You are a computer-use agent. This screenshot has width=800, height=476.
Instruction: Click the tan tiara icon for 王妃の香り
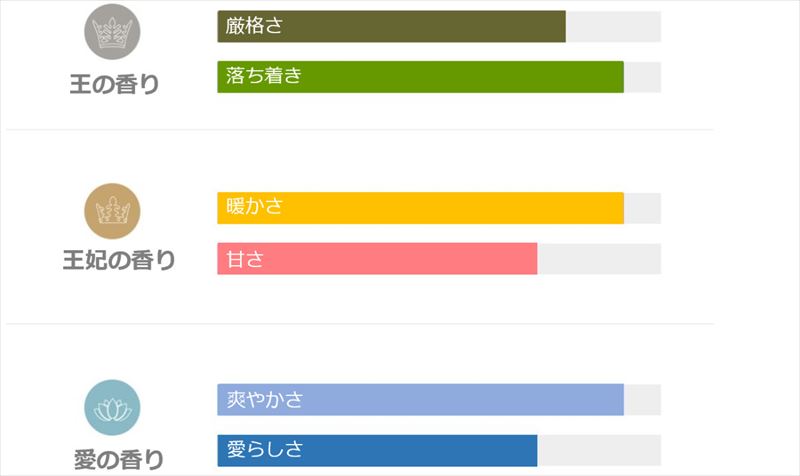(x=112, y=211)
